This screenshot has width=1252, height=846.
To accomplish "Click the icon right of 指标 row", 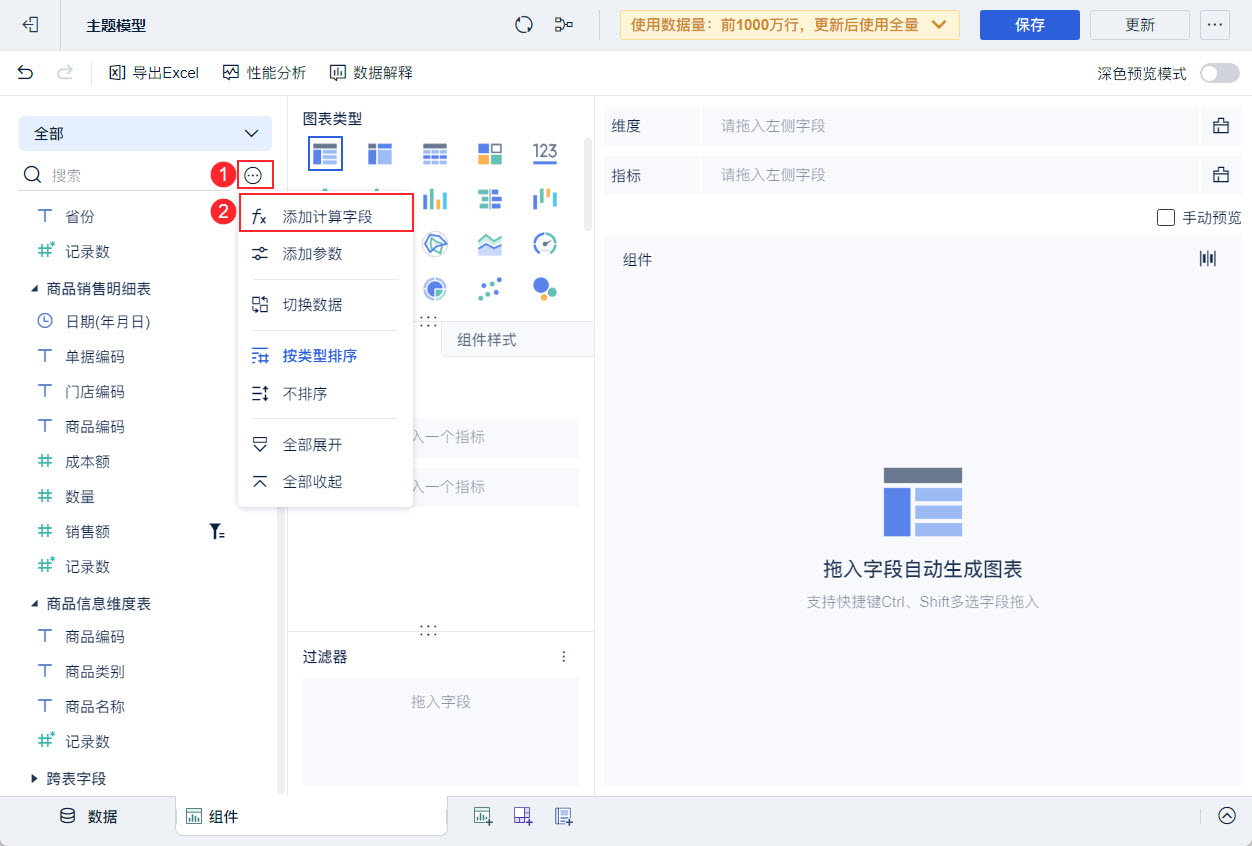I will tap(1221, 175).
